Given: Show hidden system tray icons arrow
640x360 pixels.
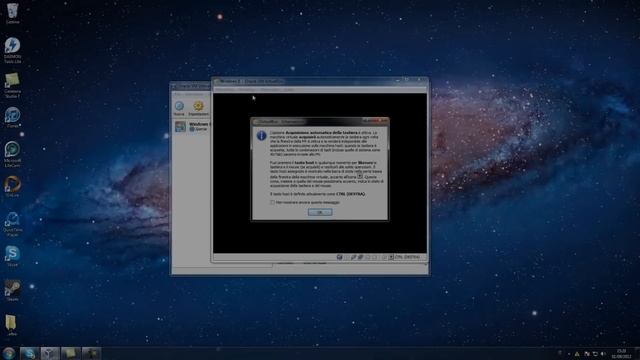Looking at the screenshot, I should click(x=569, y=354).
